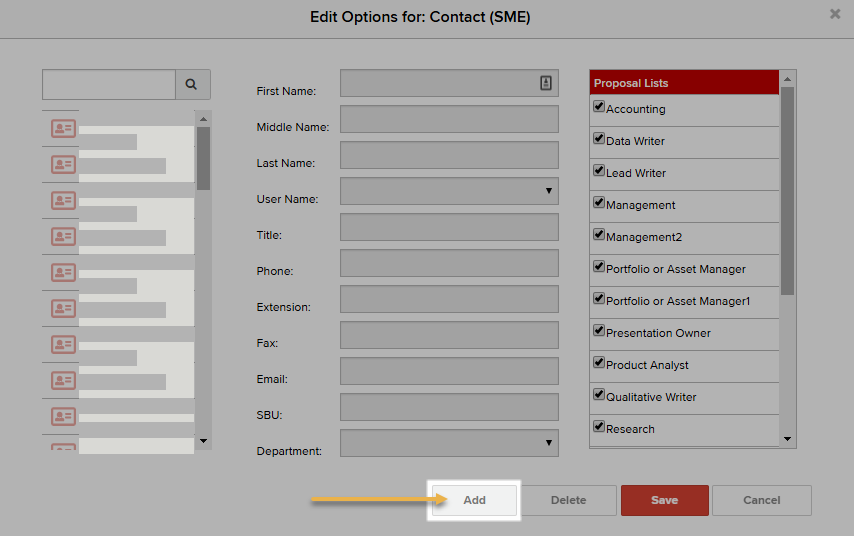This screenshot has width=854, height=536.
Task: Open the Department dropdown
Action: (x=449, y=443)
